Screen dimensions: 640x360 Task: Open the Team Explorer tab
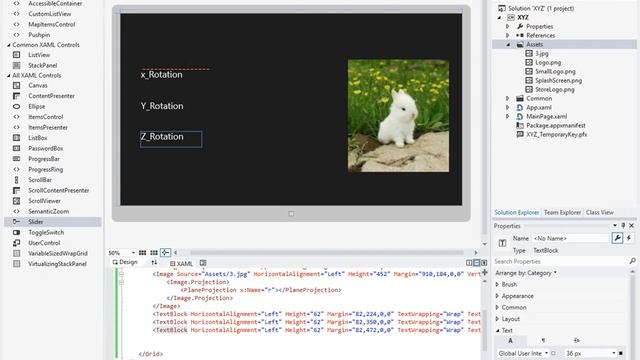tap(562, 212)
